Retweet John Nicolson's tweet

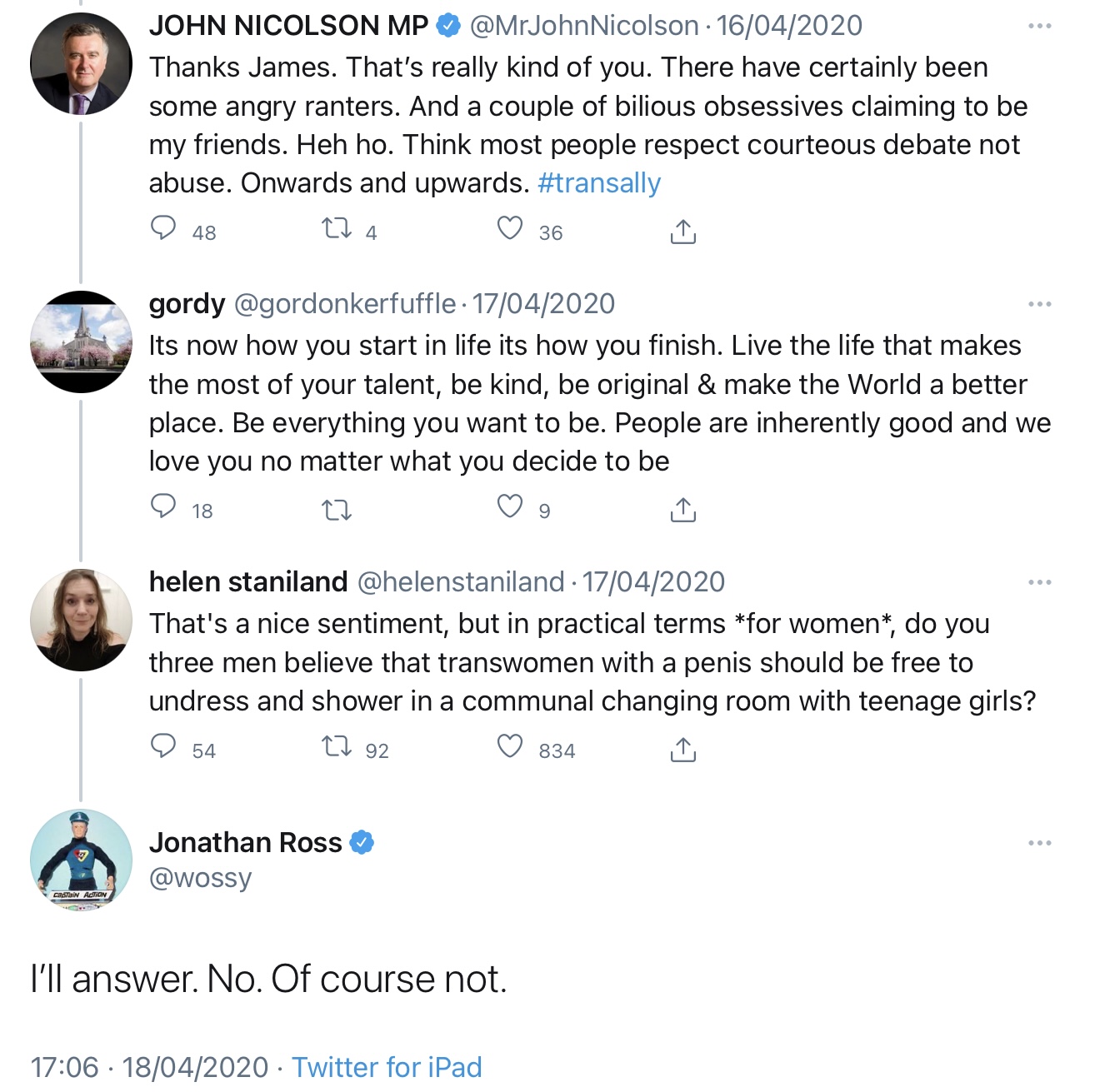click(x=337, y=228)
